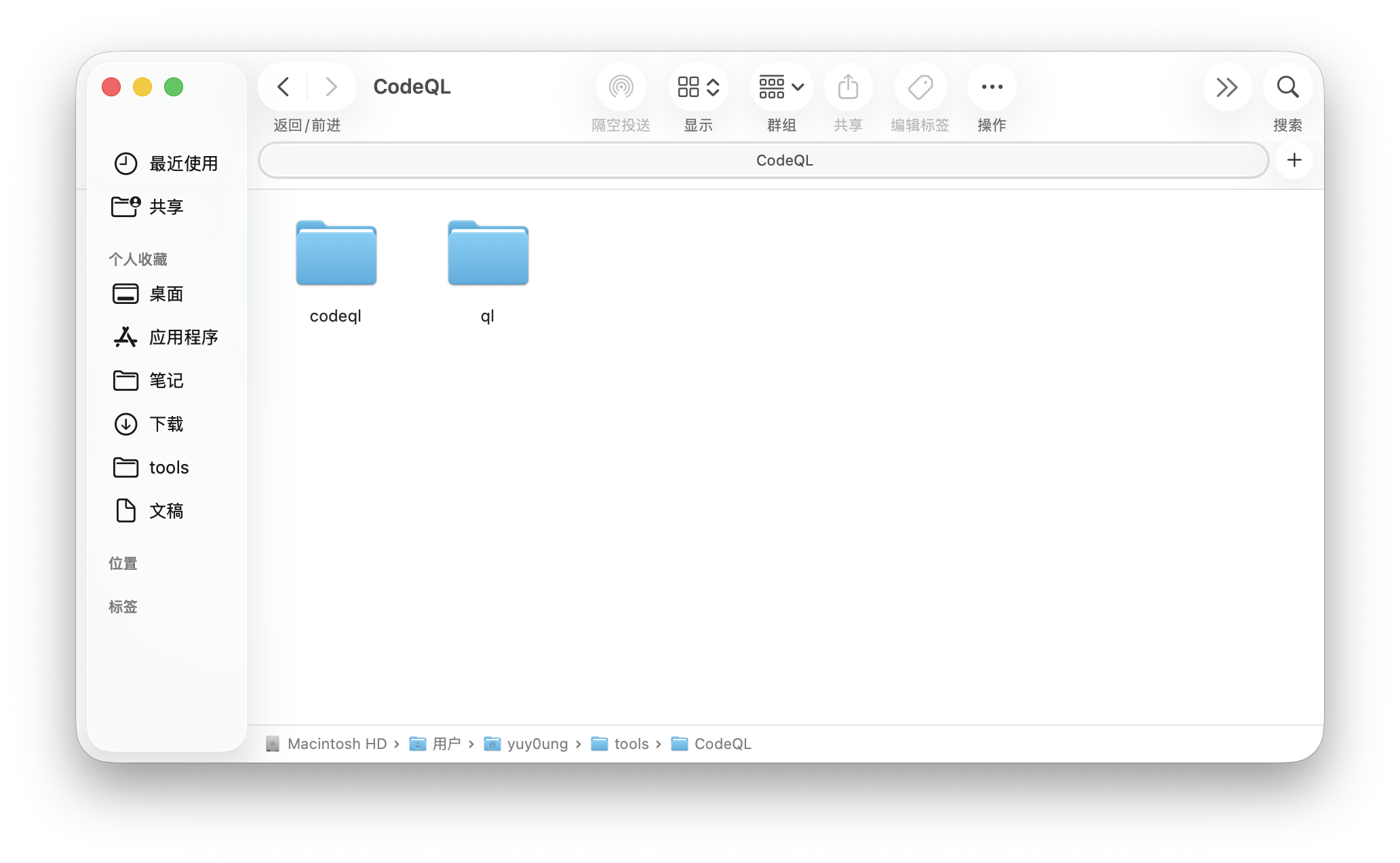Click yuy0ung in the path bar
This screenshot has width=1400, height=863.
click(537, 744)
